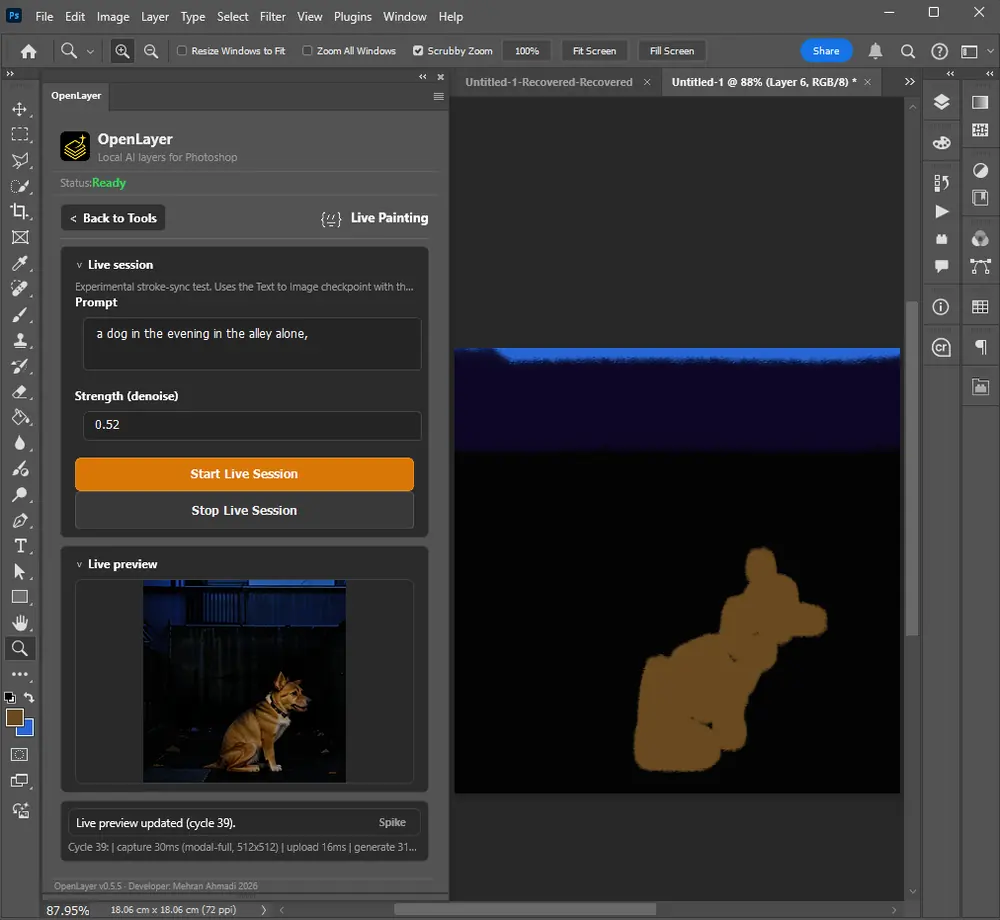Toggle Quick Mask mode
Image resolution: width=1000 pixels, height=920 pixels.
(x=20, y=755)
